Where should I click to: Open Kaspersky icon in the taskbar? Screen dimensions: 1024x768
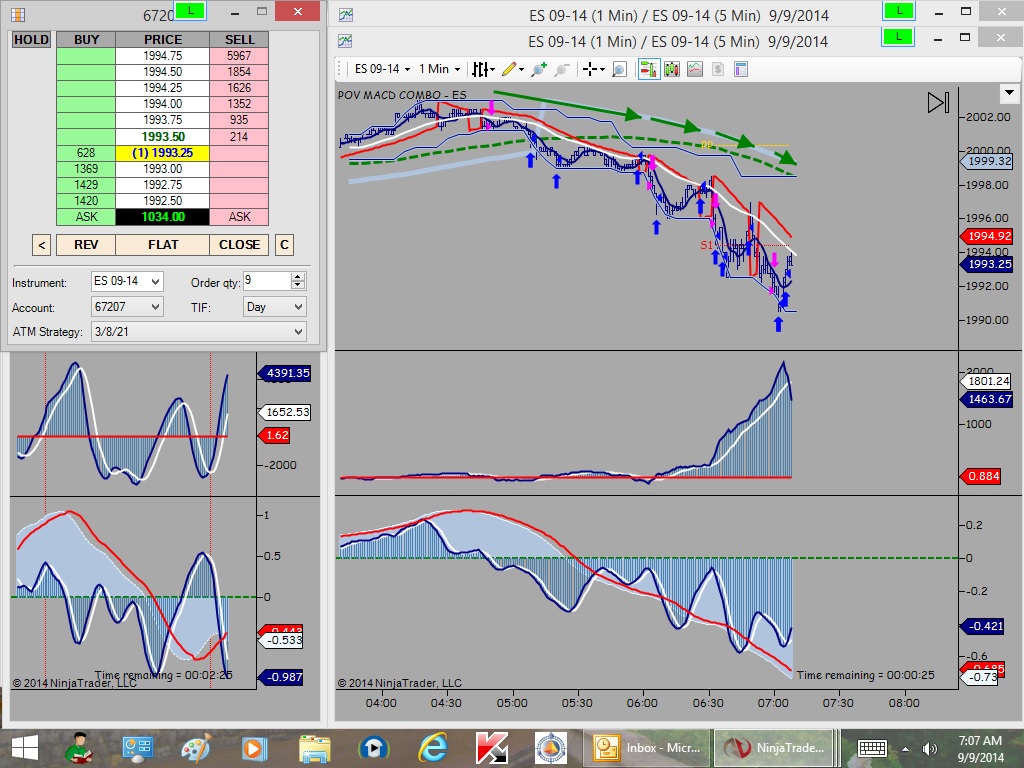point(491,748)
